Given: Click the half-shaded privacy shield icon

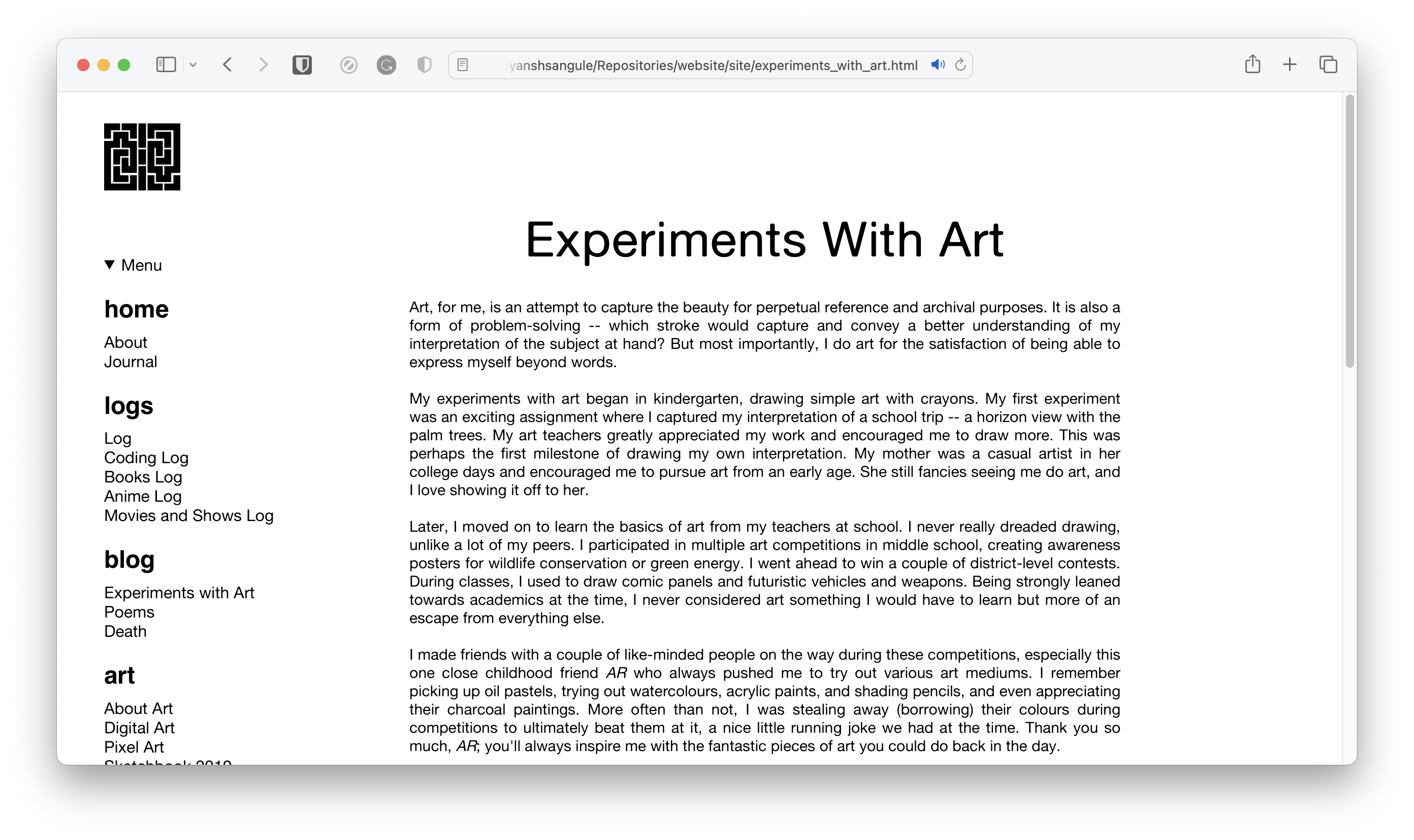Looking at the screenshot, I should [425, 64].
